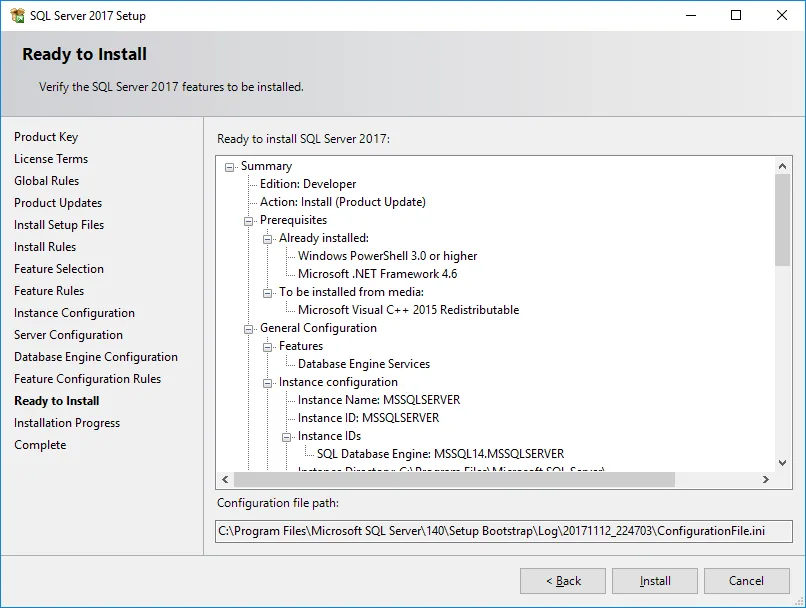Click the vertical scrollbar up arrow

point(782,165)
